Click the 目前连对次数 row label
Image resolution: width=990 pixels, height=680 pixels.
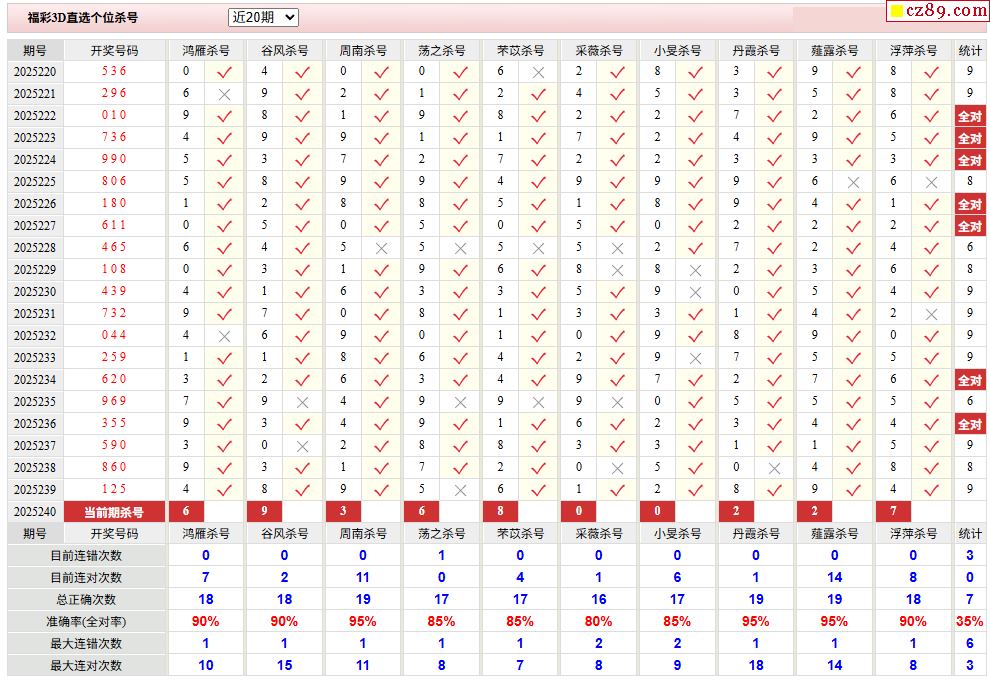pyautogui.click(x=86, y=578)
